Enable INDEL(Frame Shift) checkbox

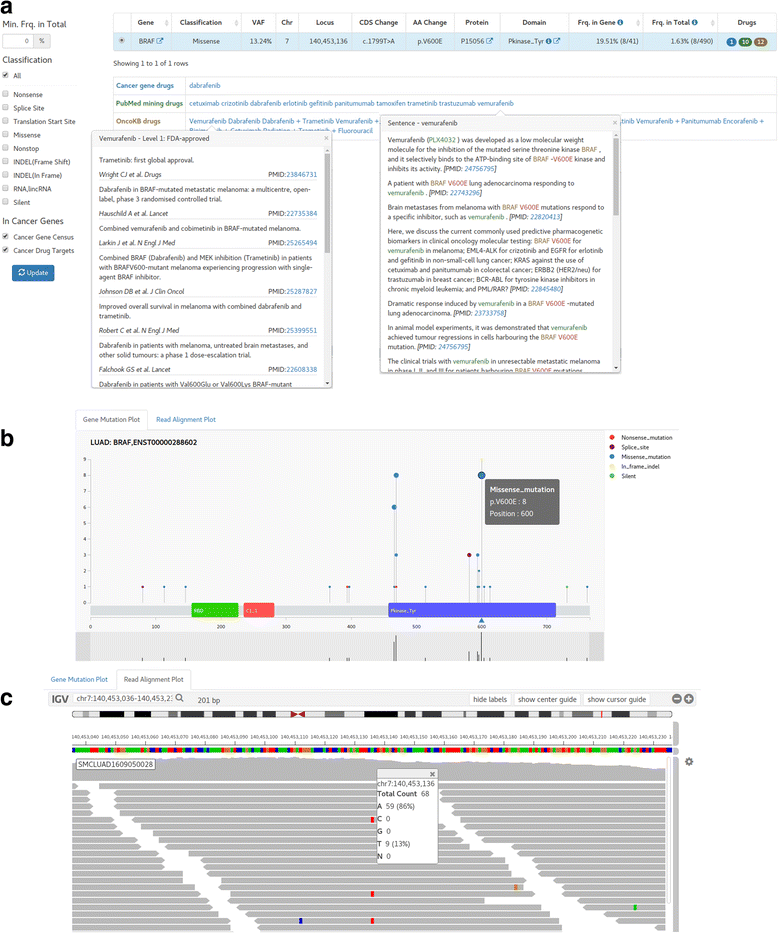click(5, 161)
